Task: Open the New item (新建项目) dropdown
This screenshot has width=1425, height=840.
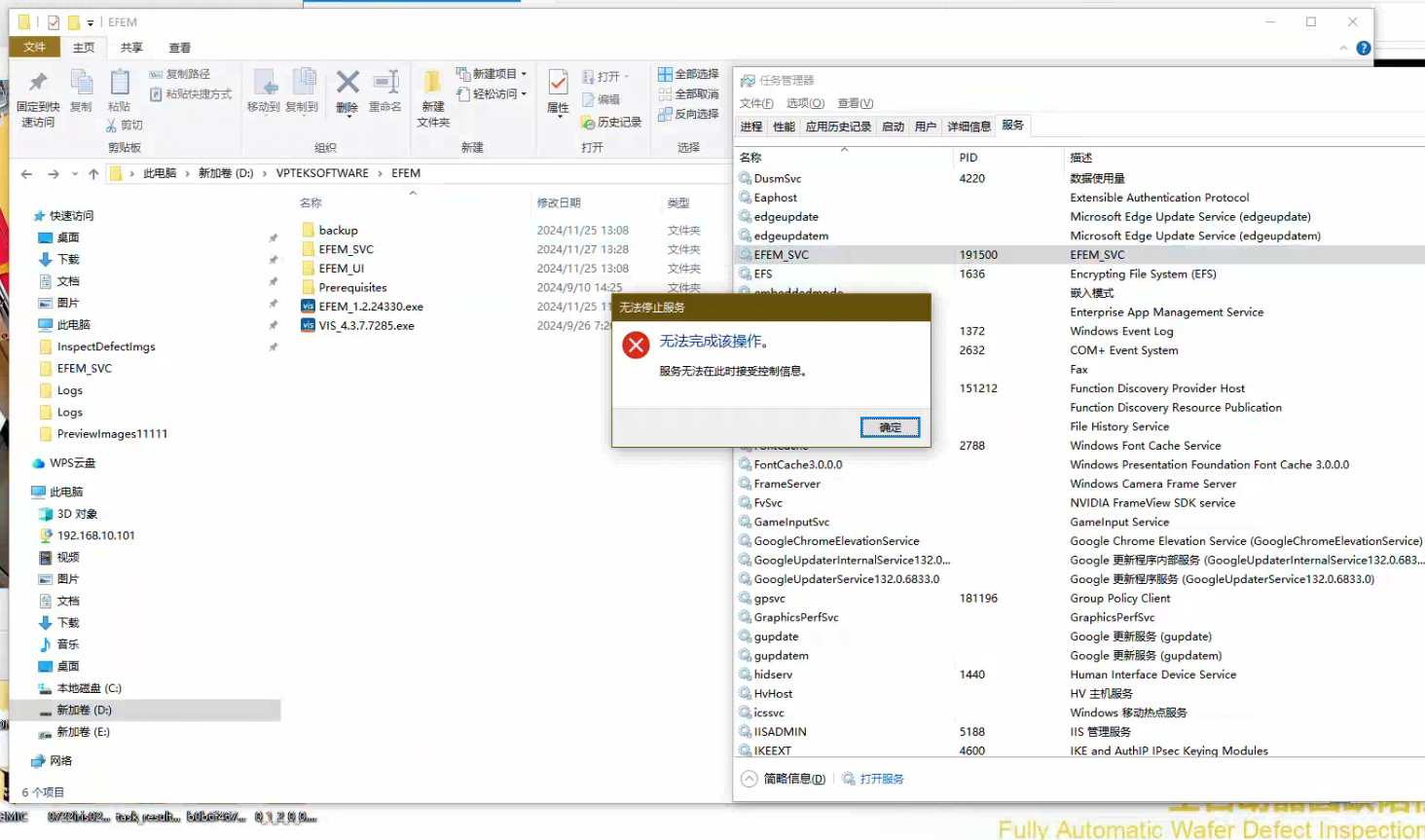Action: (492, 74)
